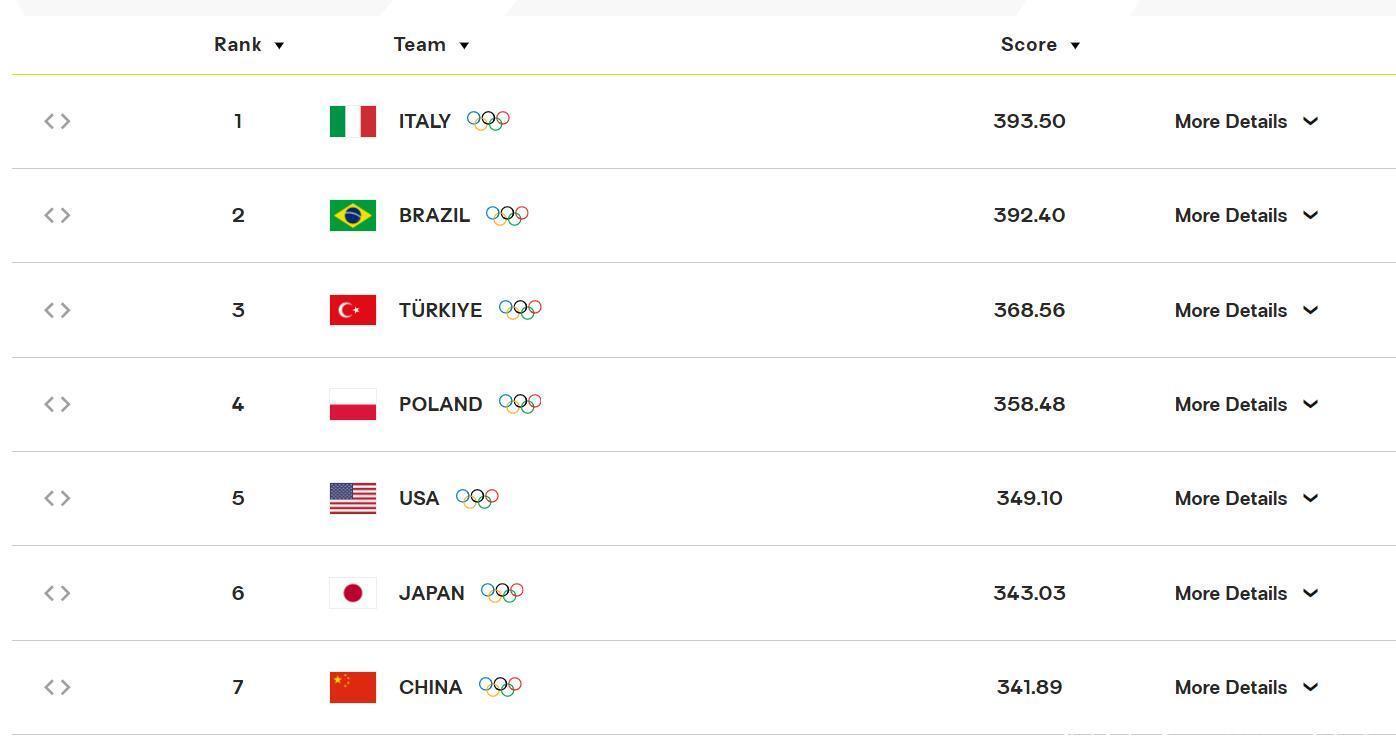This screenshot has height=742, width=1396.
Task: Open More Details for China
Action: point(1246,687)
